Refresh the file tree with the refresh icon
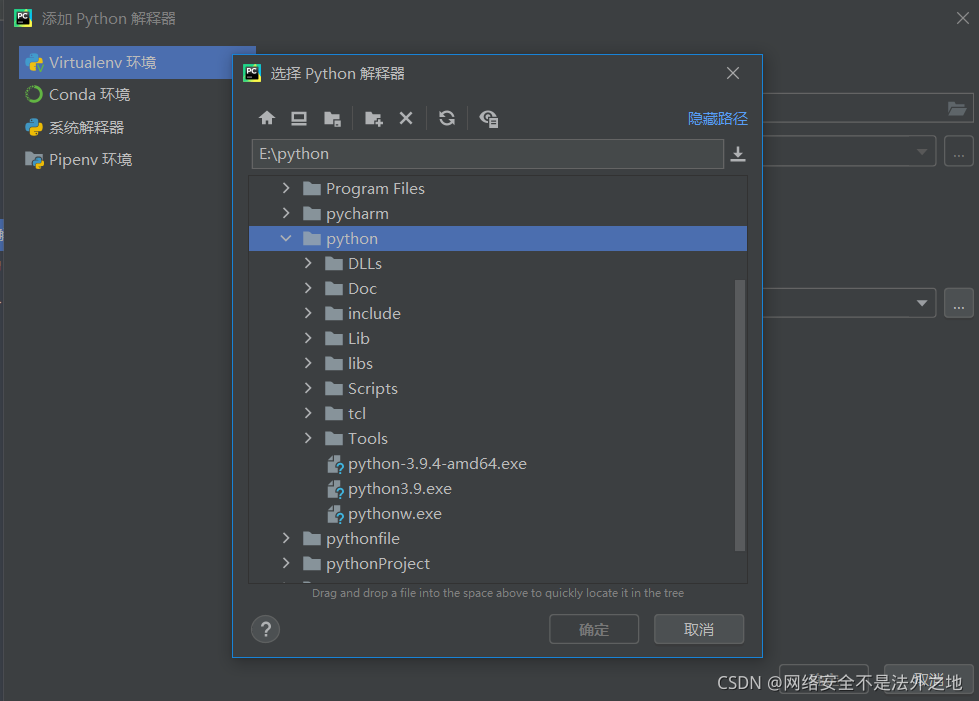979x701 pixels. [447, 118]
